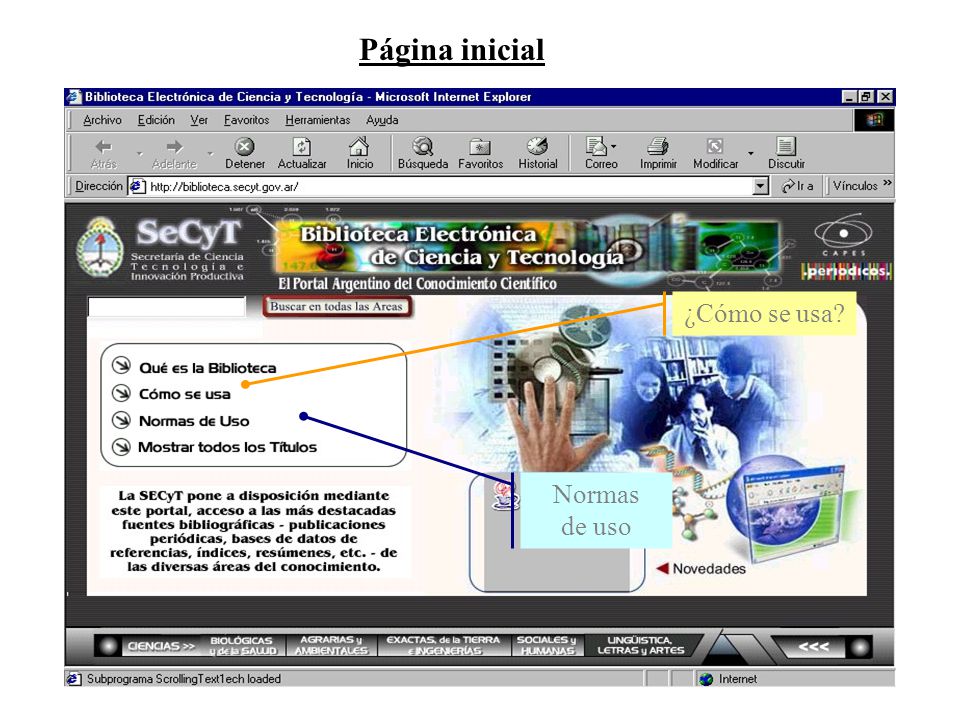The height and width of the screenshot is (720, 960).
Task: Click the Adelante forward arrow icon
Action: [174, 146]
